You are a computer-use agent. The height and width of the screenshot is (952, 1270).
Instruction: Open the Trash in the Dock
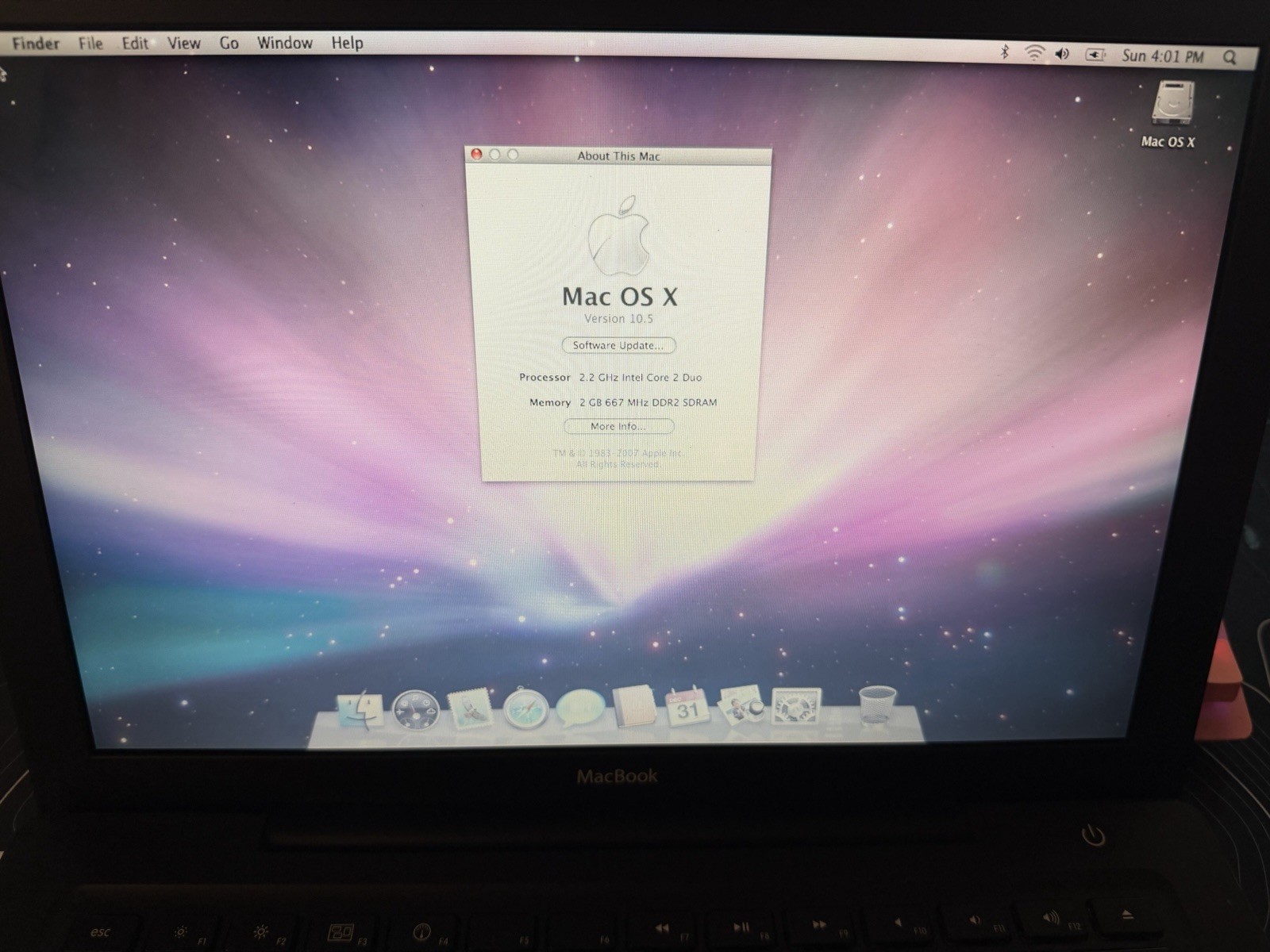876,705
